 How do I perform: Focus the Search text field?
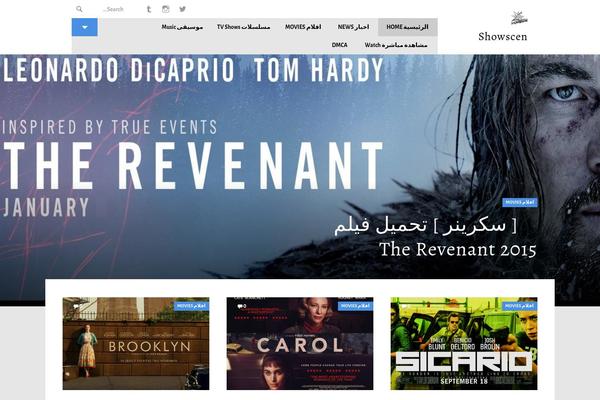click(113, 9)
